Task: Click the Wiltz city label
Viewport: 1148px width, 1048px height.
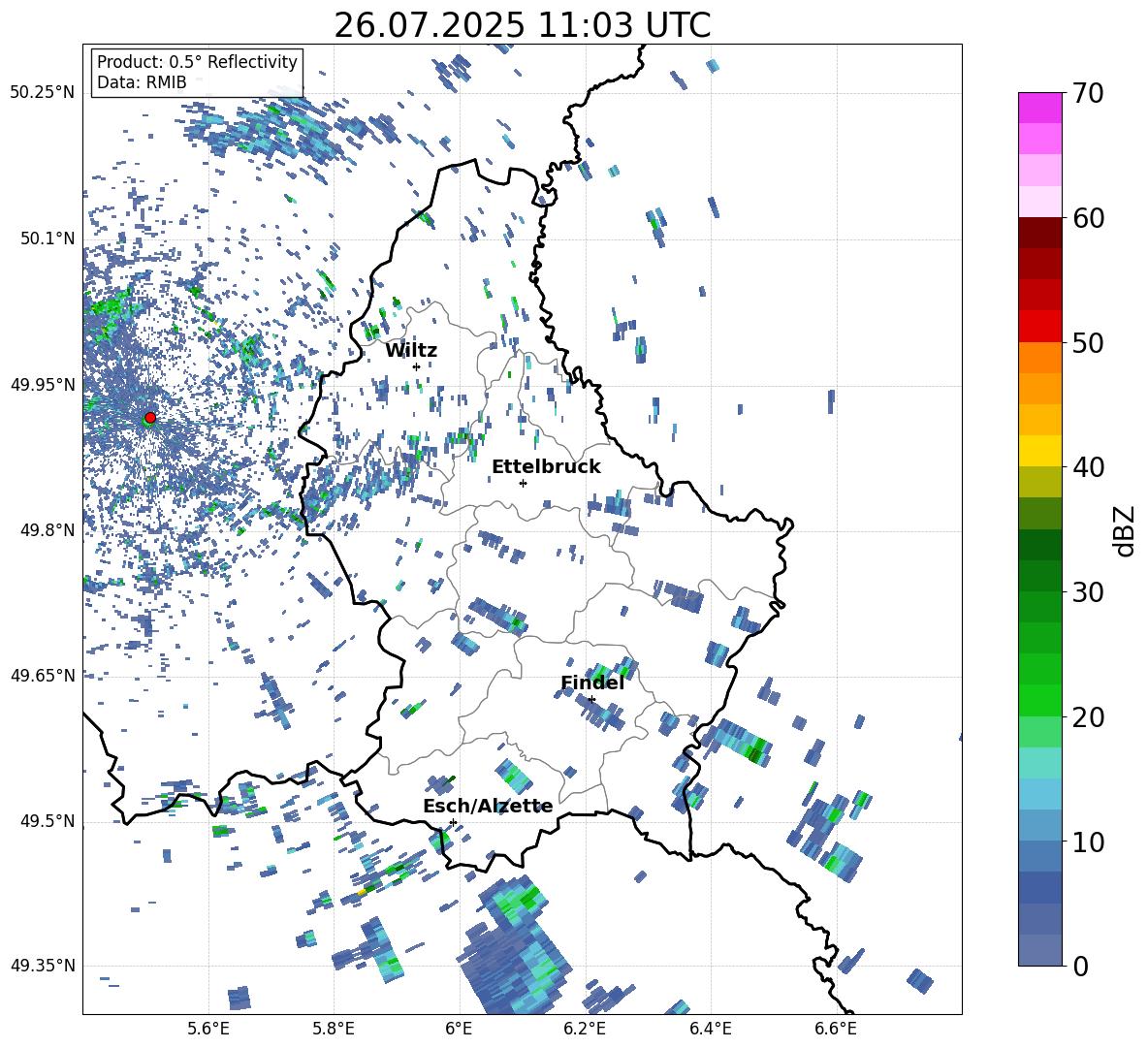Action: click(411, 351)
